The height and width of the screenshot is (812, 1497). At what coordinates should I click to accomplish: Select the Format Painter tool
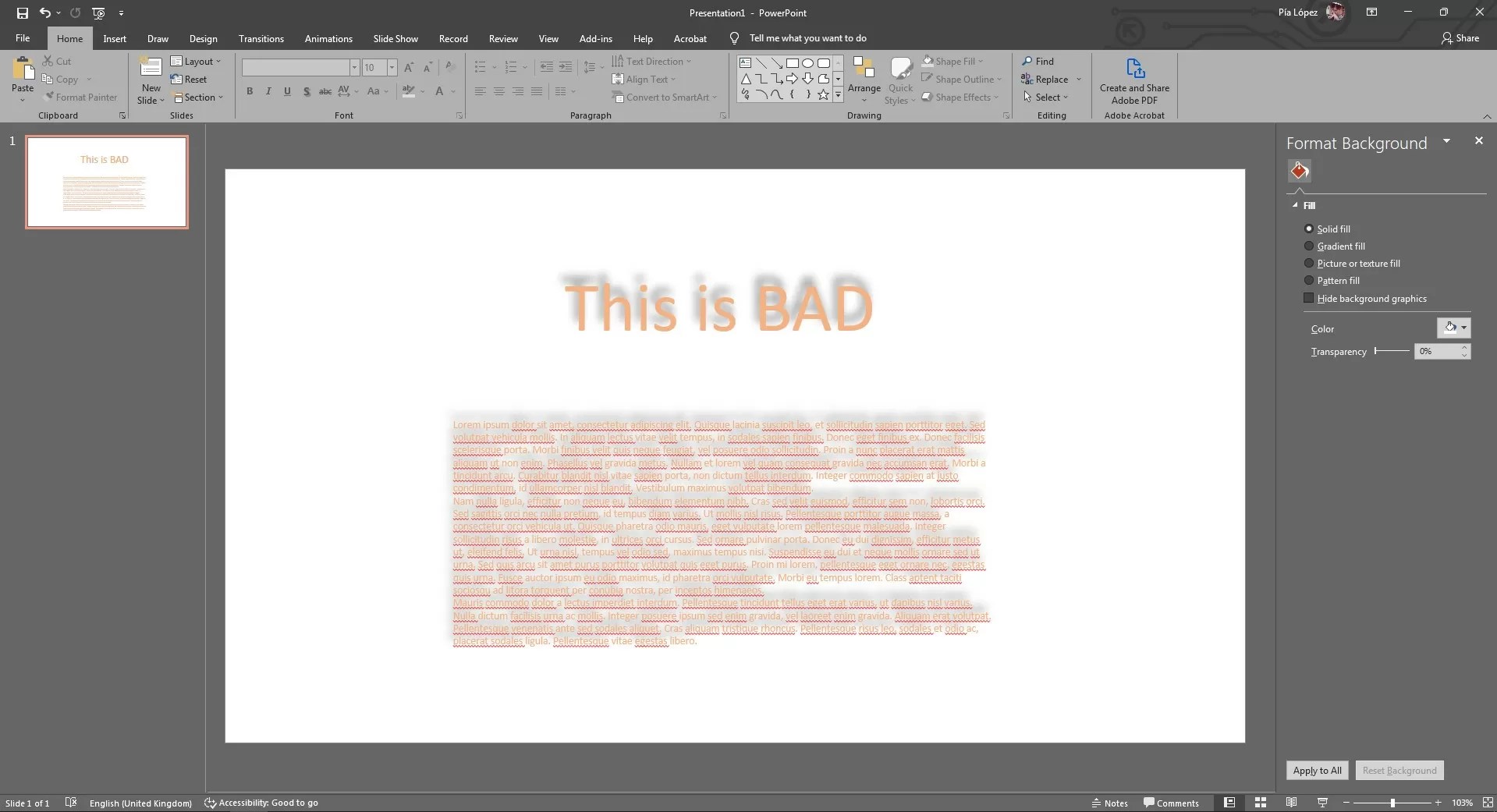[81, 97]
